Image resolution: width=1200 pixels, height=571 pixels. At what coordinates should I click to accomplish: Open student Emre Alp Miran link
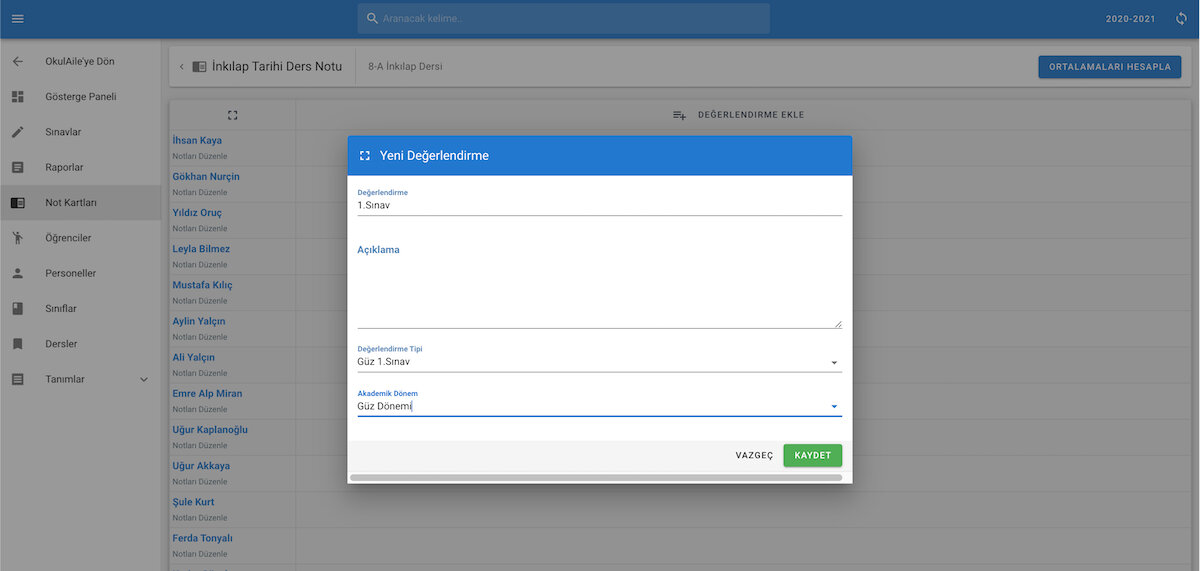[207, 393]
